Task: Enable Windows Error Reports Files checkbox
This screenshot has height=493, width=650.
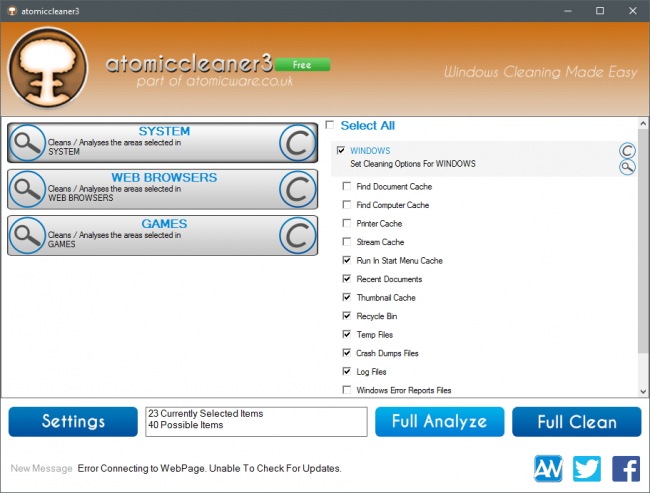Action: 347,389
